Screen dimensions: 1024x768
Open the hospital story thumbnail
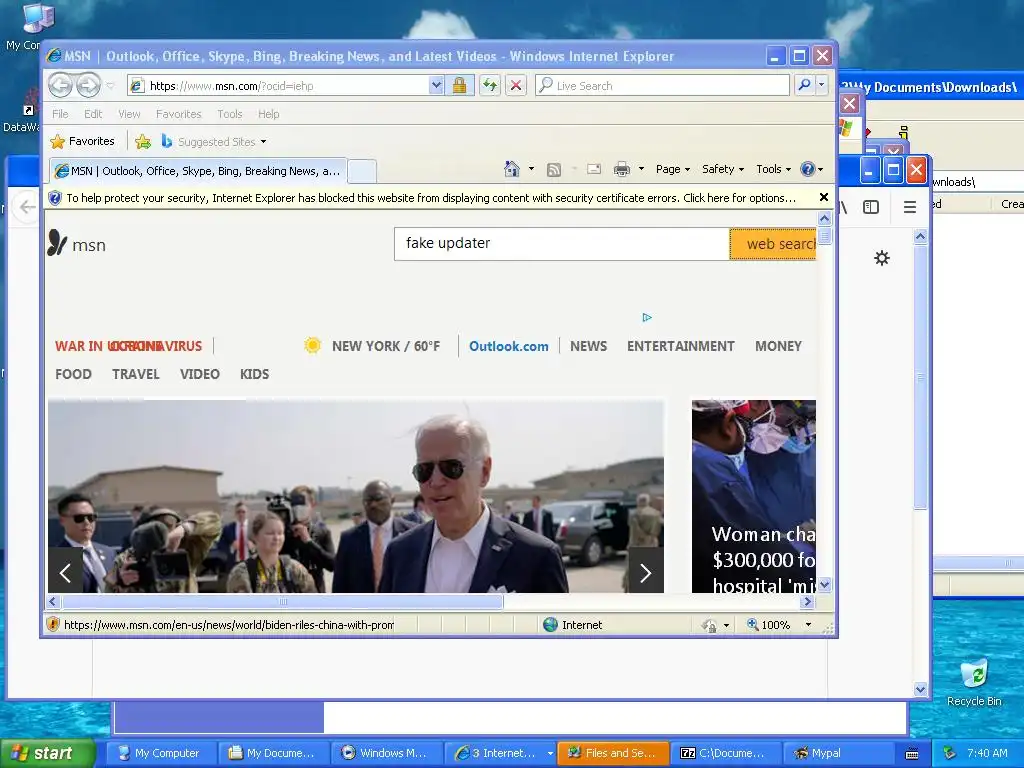[754, 496]
